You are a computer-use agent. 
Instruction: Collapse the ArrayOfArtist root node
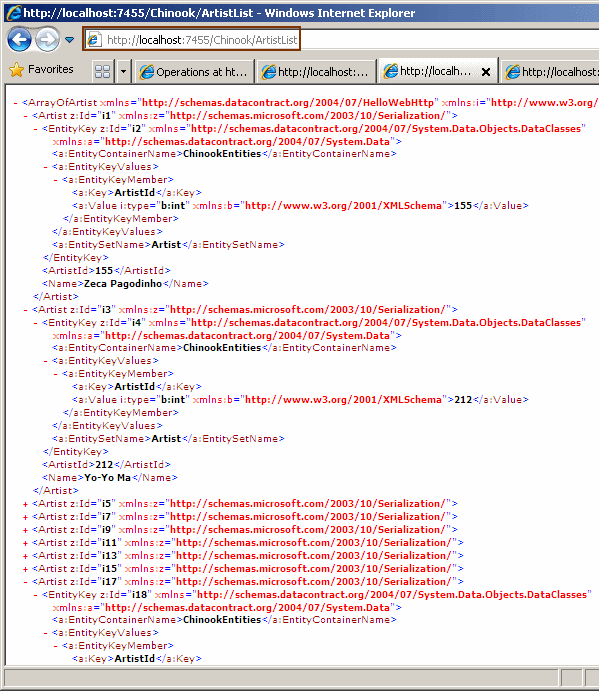[15, 103]
